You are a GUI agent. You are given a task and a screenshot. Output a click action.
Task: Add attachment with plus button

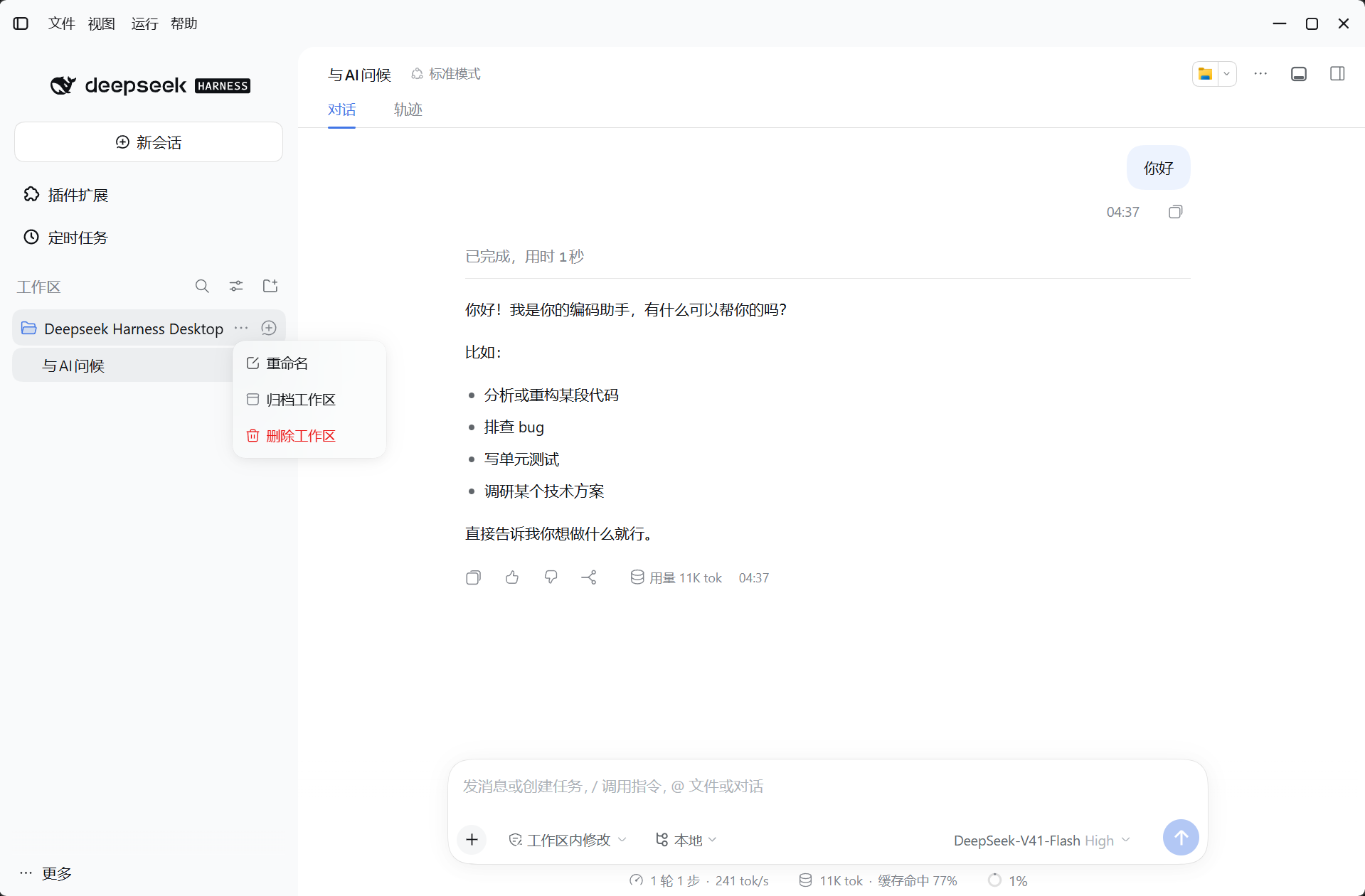click(x=472, y=840)
